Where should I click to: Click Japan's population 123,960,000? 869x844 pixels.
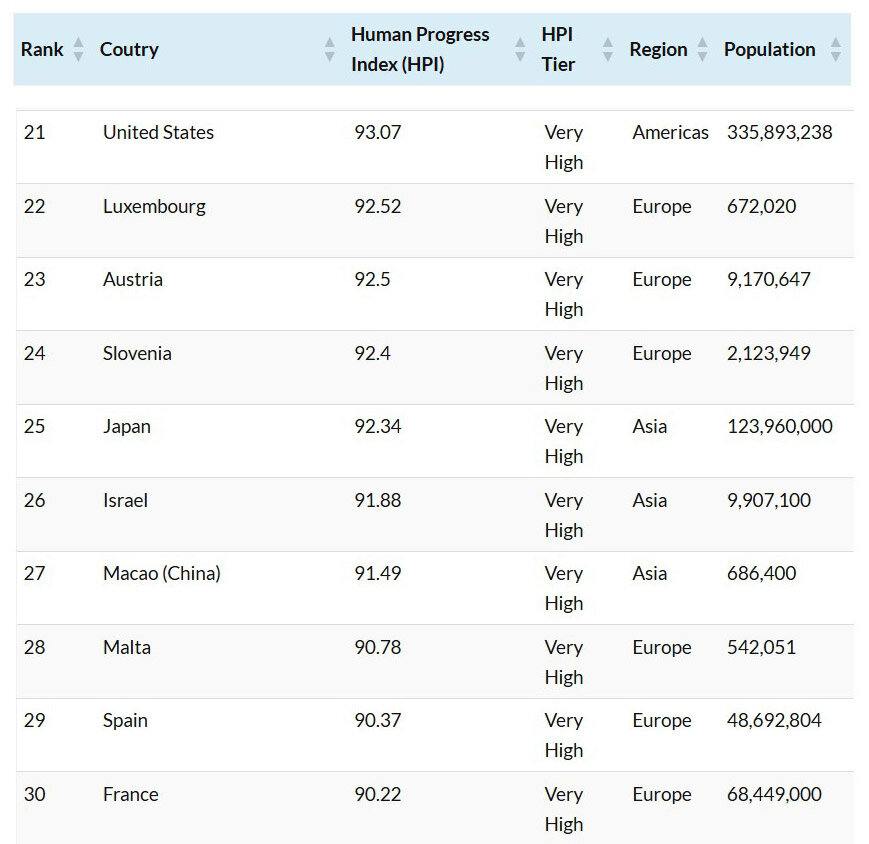pyautogui.click(x=780, y=426)
